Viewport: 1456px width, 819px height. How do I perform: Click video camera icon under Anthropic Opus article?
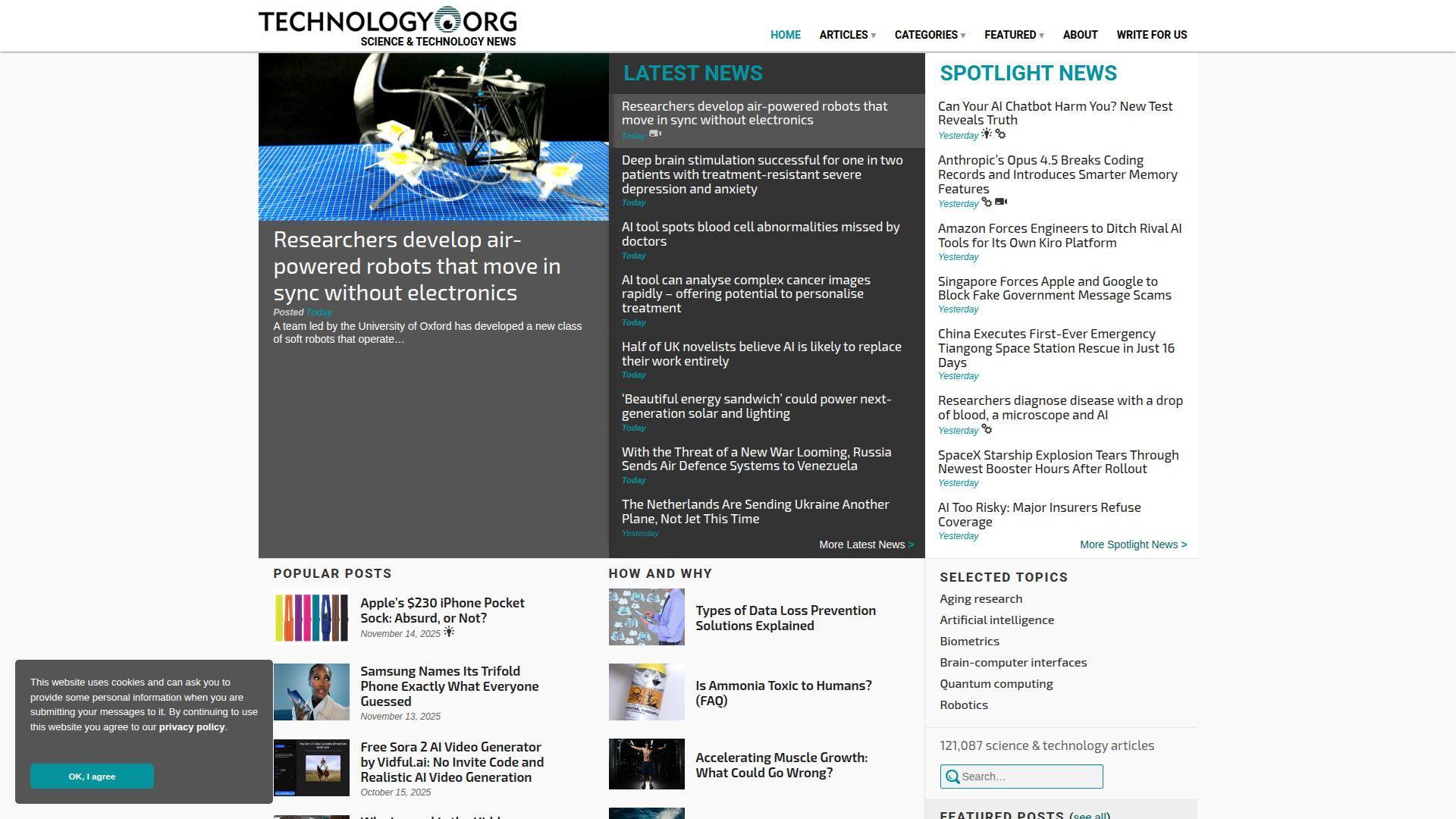point(1001,202)
